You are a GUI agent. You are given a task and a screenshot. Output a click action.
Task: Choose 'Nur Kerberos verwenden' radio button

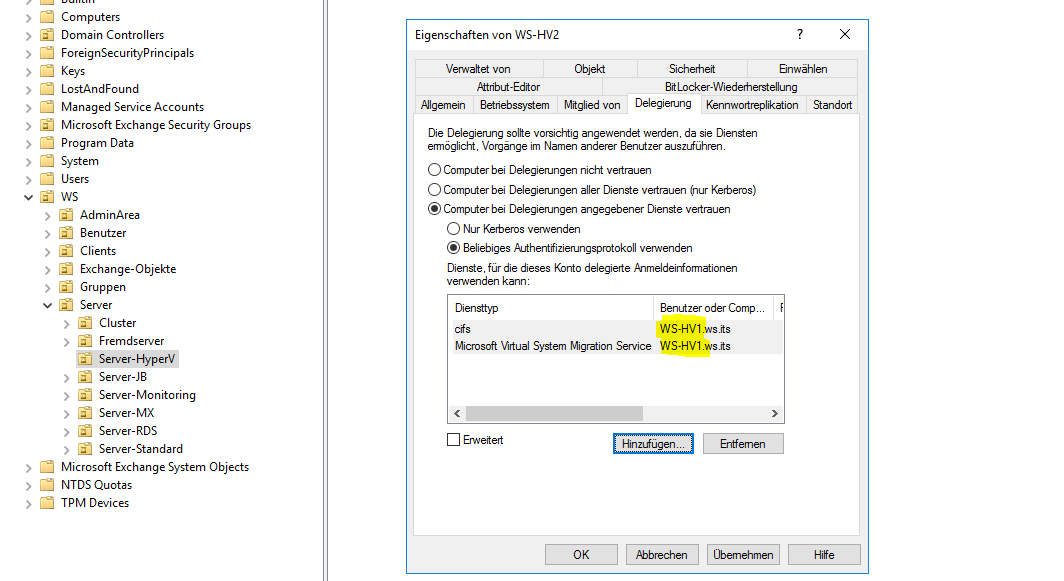click(x=453, y=229)
